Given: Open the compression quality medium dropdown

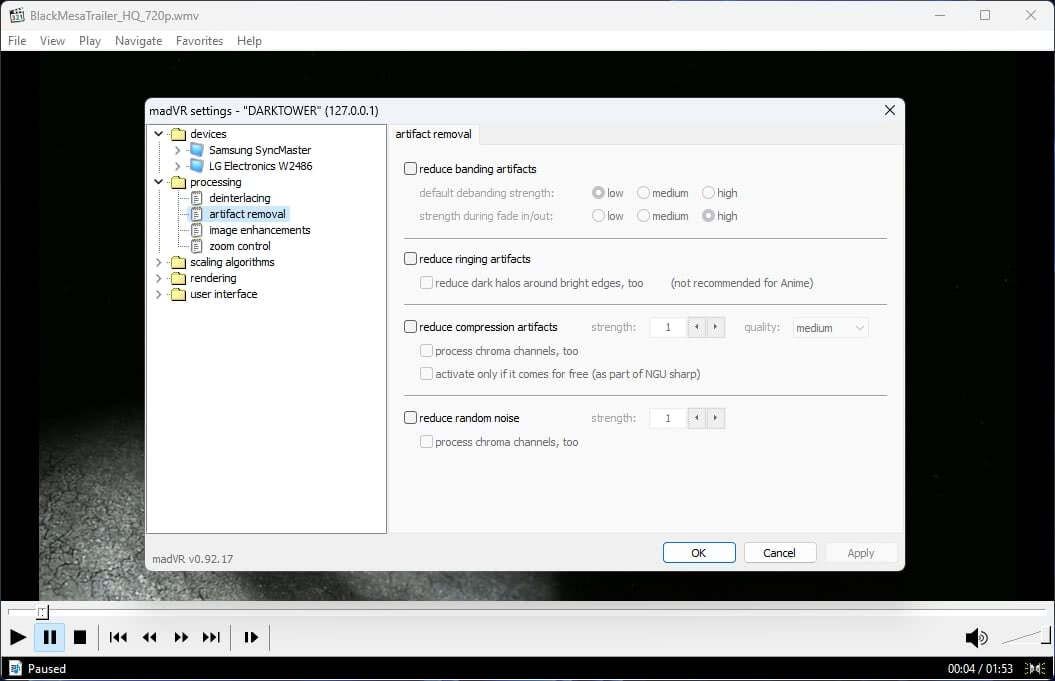Looking at the screenshot, I should coord(830,327).
